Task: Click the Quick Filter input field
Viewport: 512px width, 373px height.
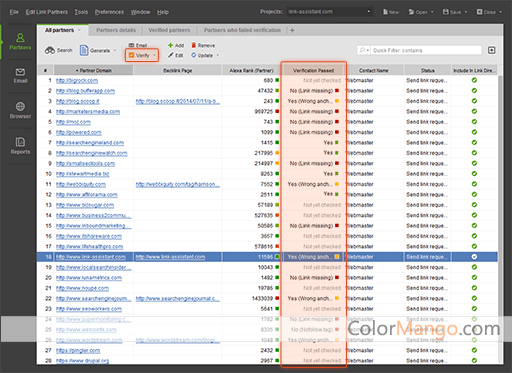Action: point(426,50)
